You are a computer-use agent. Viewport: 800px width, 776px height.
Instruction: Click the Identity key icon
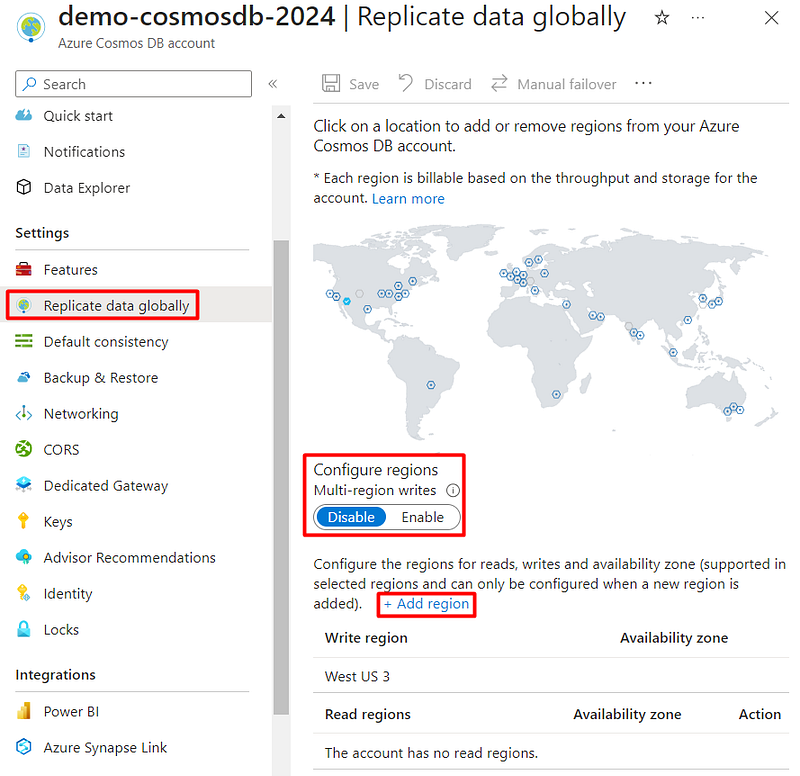pos(23,593)
